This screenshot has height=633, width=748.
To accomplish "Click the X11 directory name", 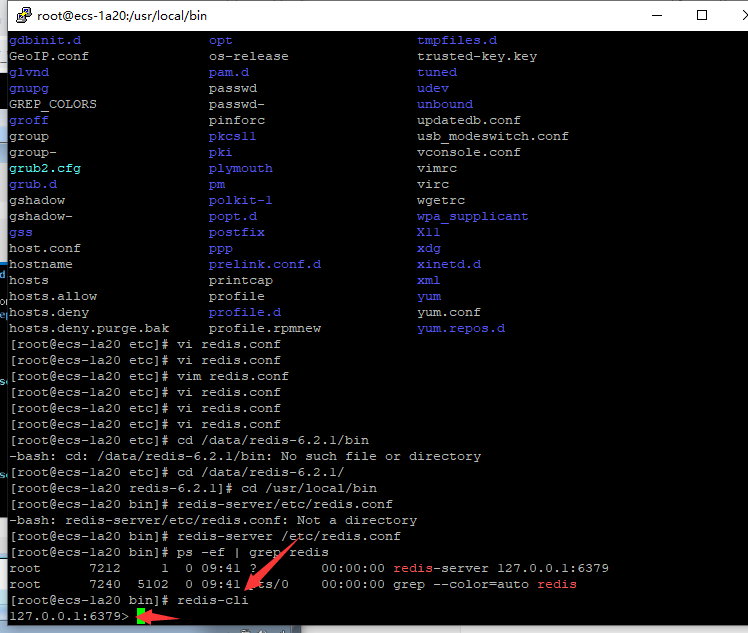I will 428,232.
